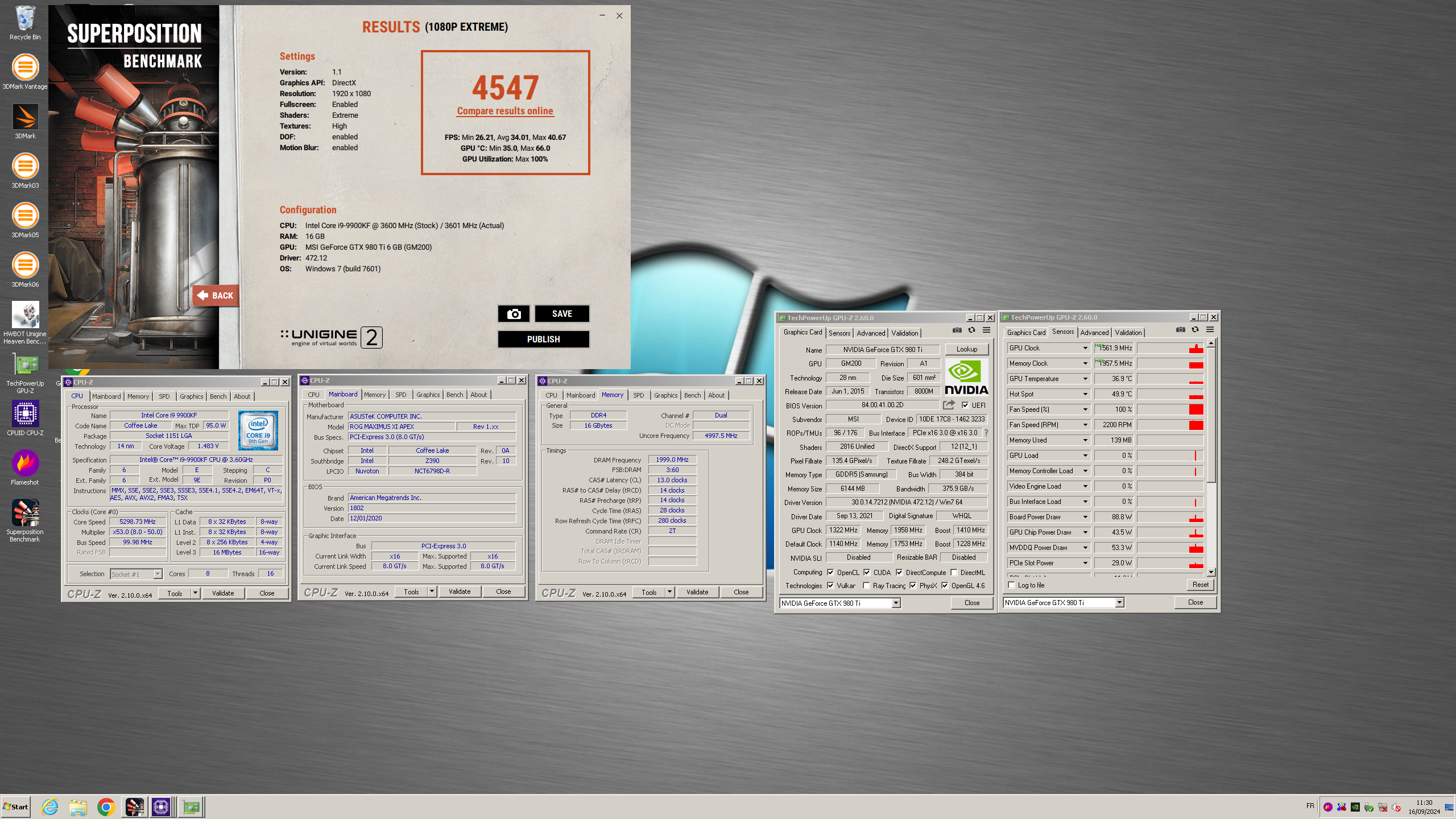Toggle the DirectCompute checkbox in GPU-Z
Image resolution: width=1456 pixels, height=819 pixels.
[899, 573]
